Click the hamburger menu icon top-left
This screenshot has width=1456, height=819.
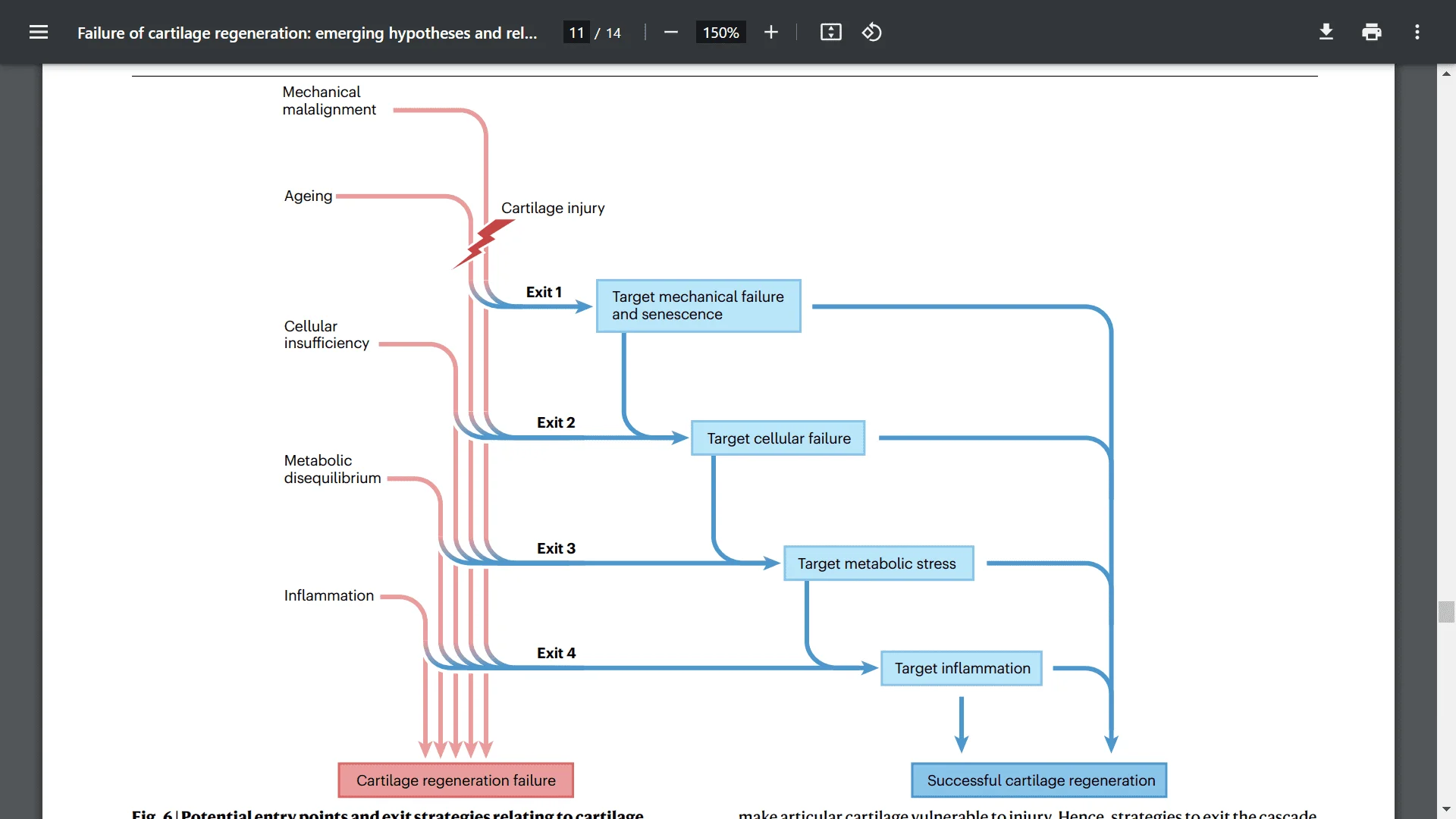point(37,32)
